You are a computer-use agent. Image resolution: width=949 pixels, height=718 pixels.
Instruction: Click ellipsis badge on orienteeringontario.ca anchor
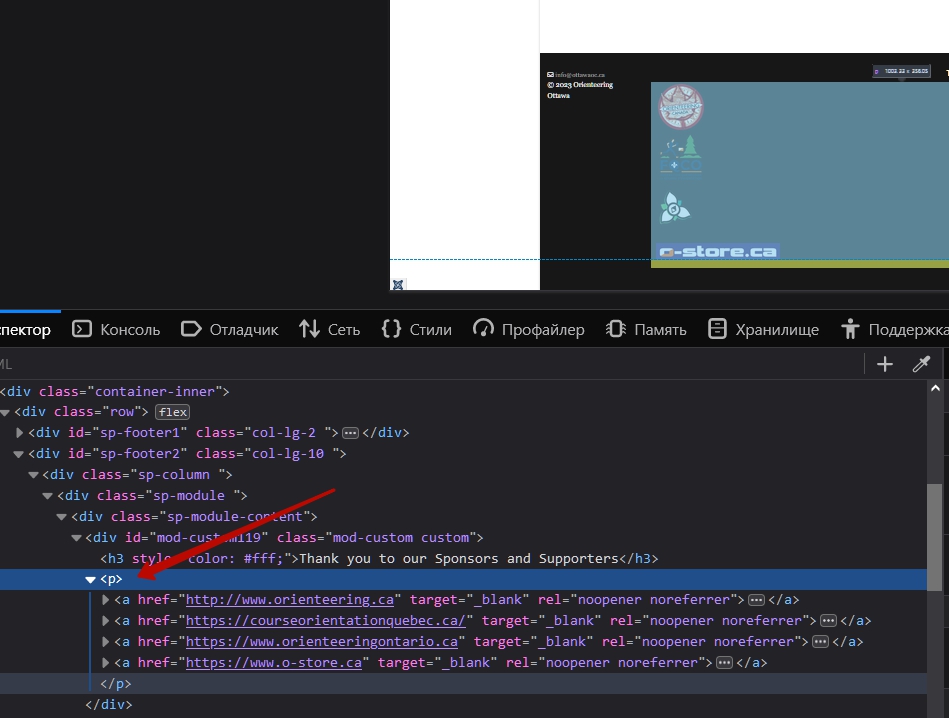tap(820, 642)
